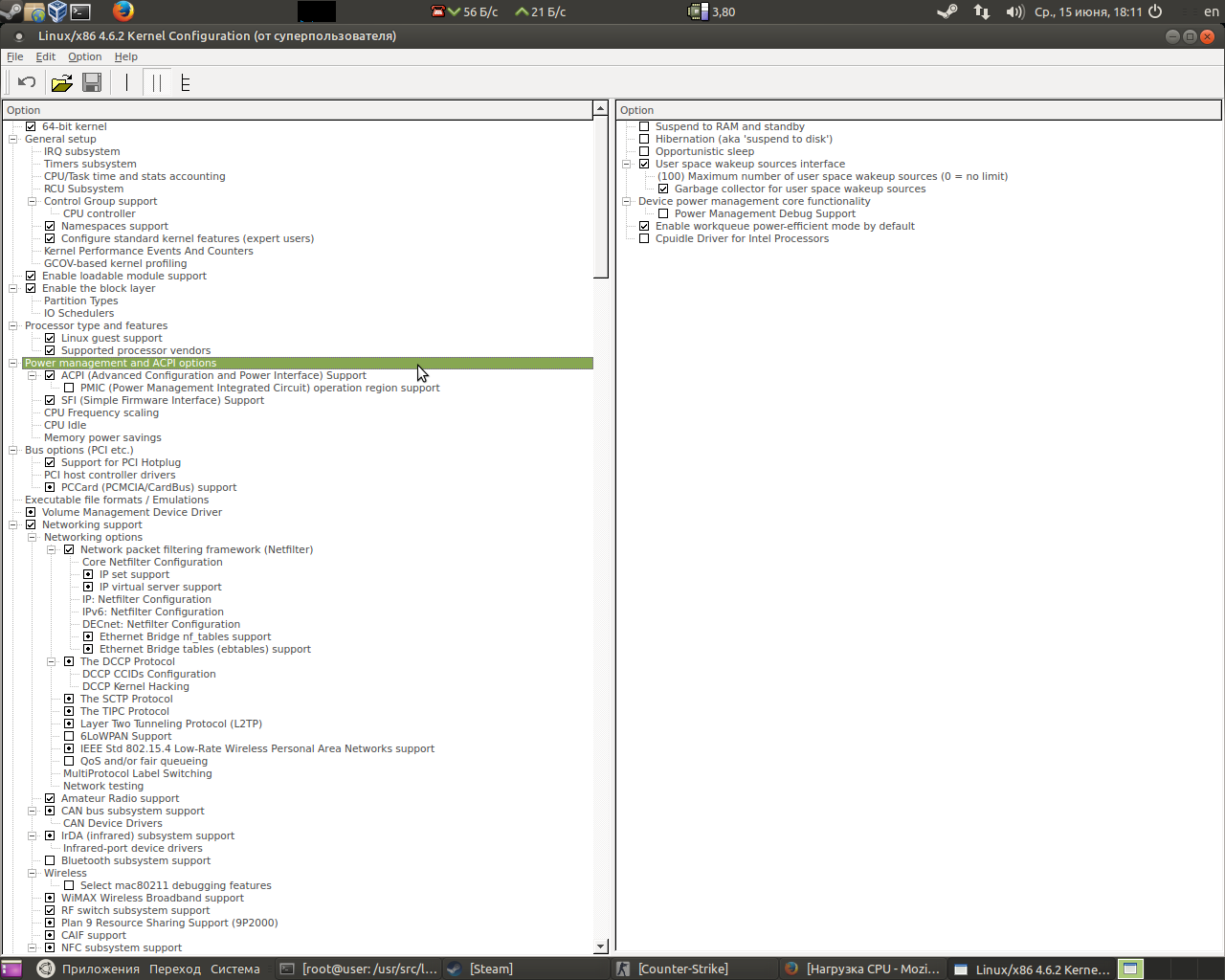Enable Suspend to RAM and standby
The width and height of the screenshot is (1225, 980).
[644, 126]
